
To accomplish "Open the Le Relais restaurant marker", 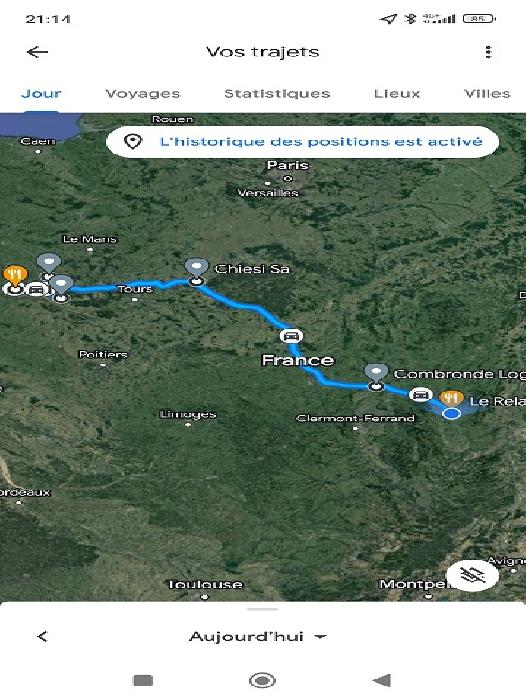I will point(451,397).
